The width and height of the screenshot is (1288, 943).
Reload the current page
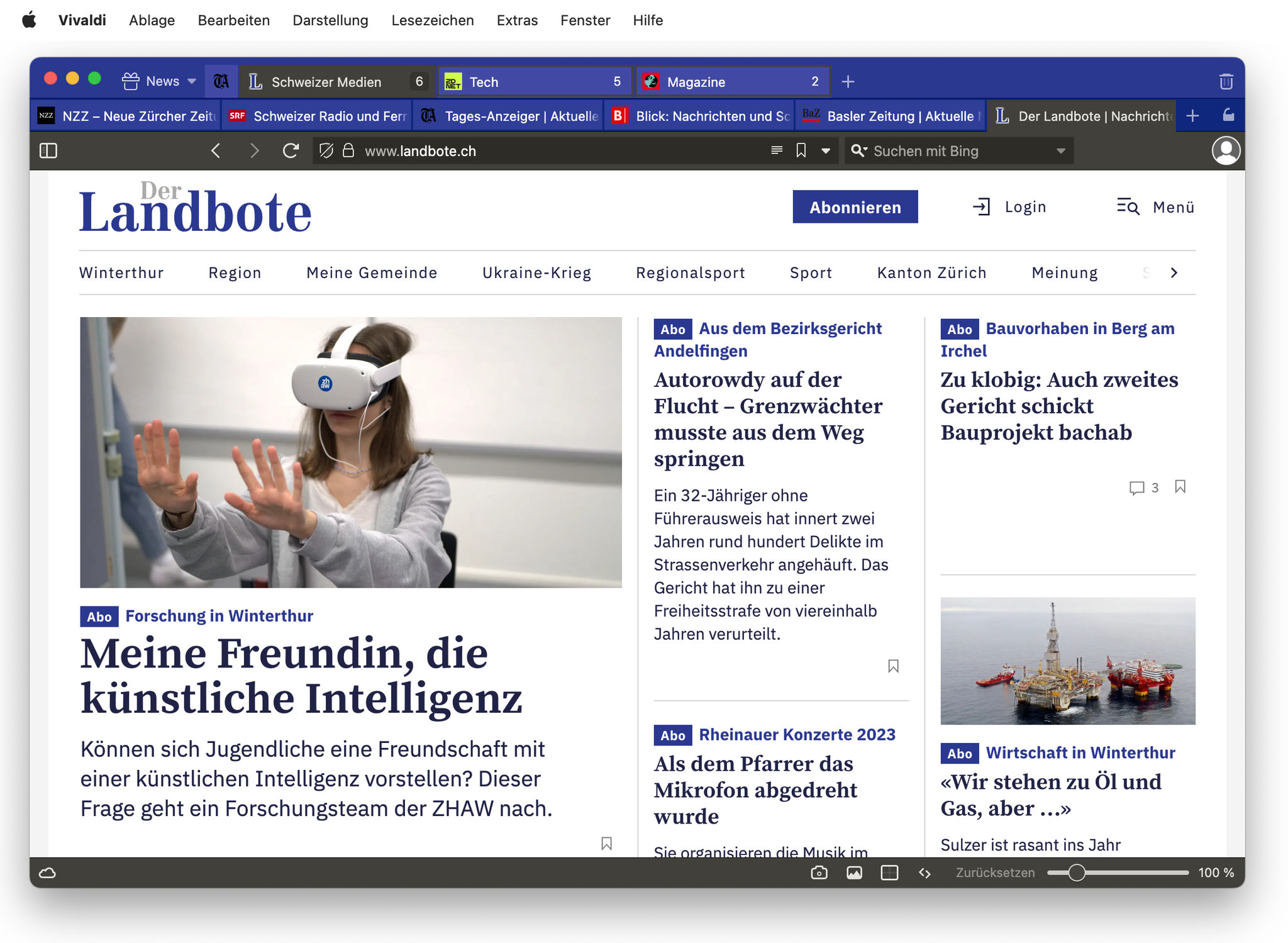tap(291, 151)
